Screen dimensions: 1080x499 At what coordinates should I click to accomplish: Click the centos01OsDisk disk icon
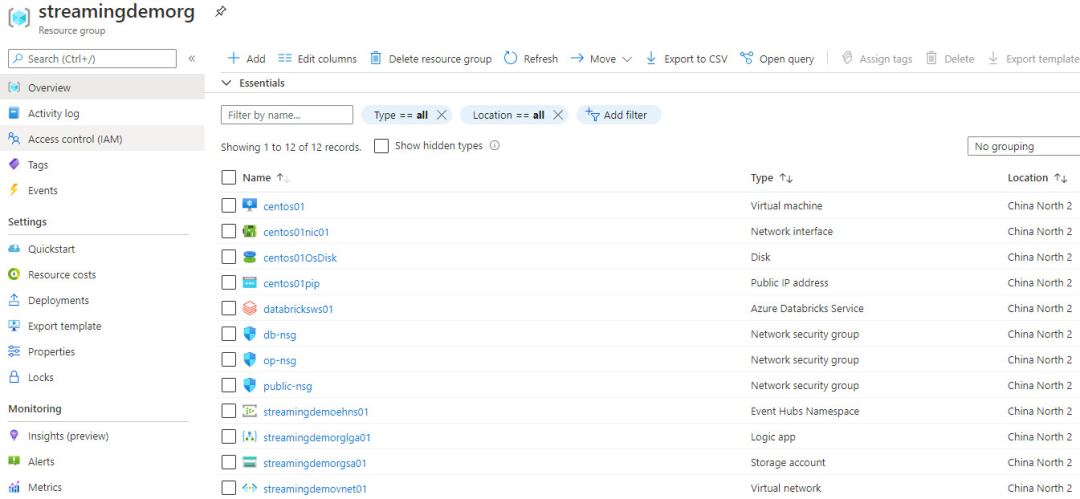[249, 257]
